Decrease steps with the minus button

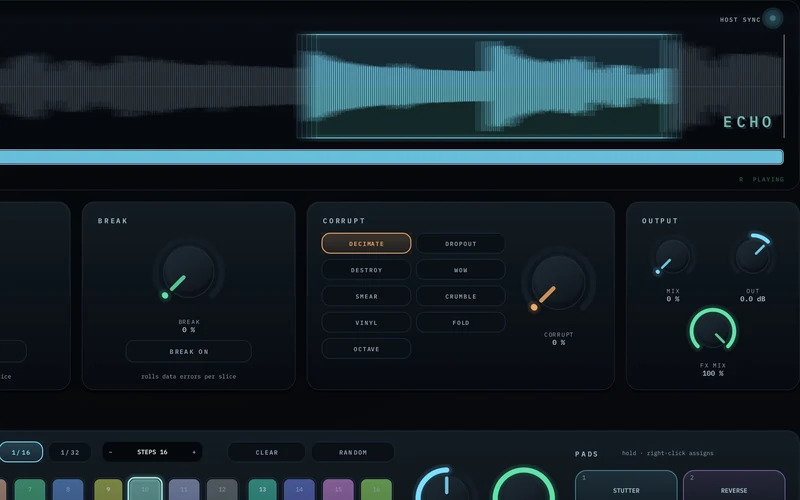(x=110, y=452)
